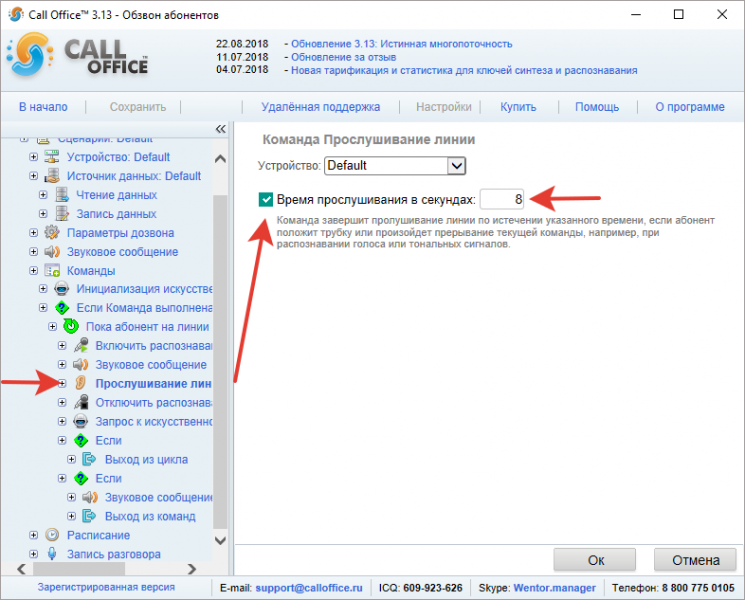Click the support@calloffice.ru email link
This screenshot has height=600, width=745.
pos(309,588)
